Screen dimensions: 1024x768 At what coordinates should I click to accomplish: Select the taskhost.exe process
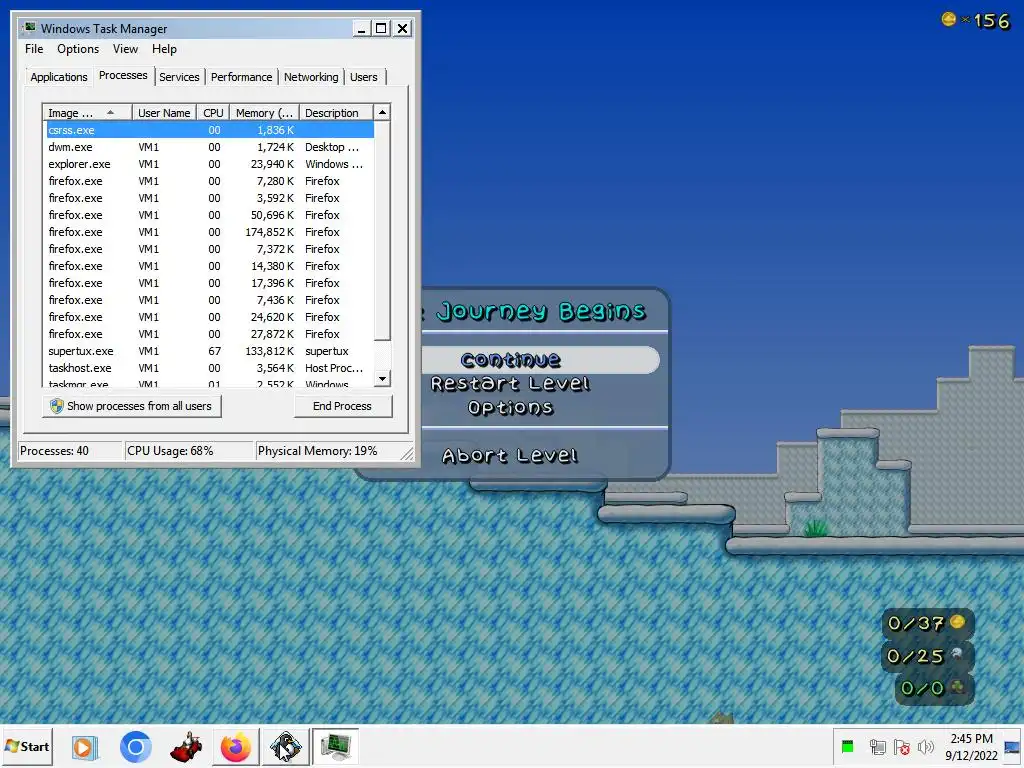pyautogui.click(x=209, y=368)
